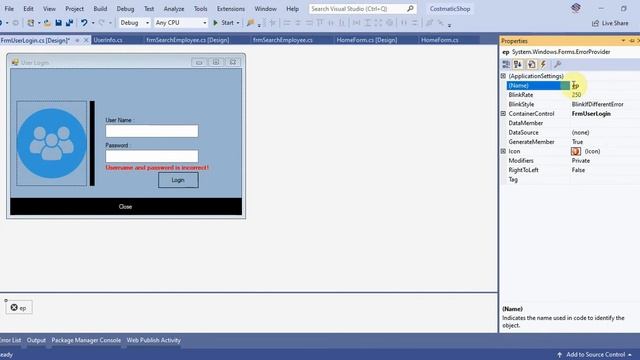Switch to frmSearchEmployee.cs [Design] tab
The image size is (640, 360).
click(188, 40)
